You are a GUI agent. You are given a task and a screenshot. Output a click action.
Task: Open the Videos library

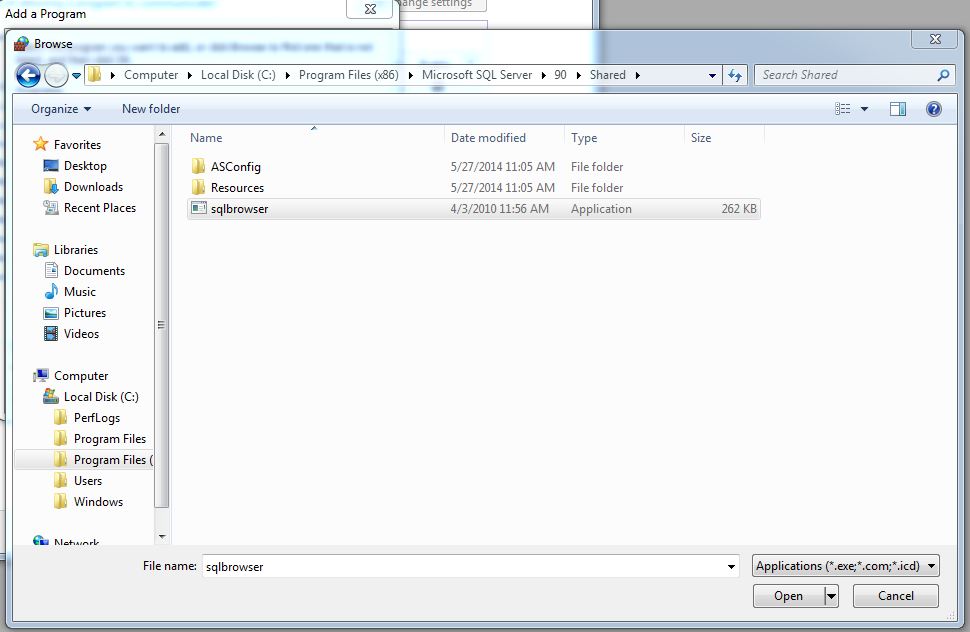tap(81, 334)
